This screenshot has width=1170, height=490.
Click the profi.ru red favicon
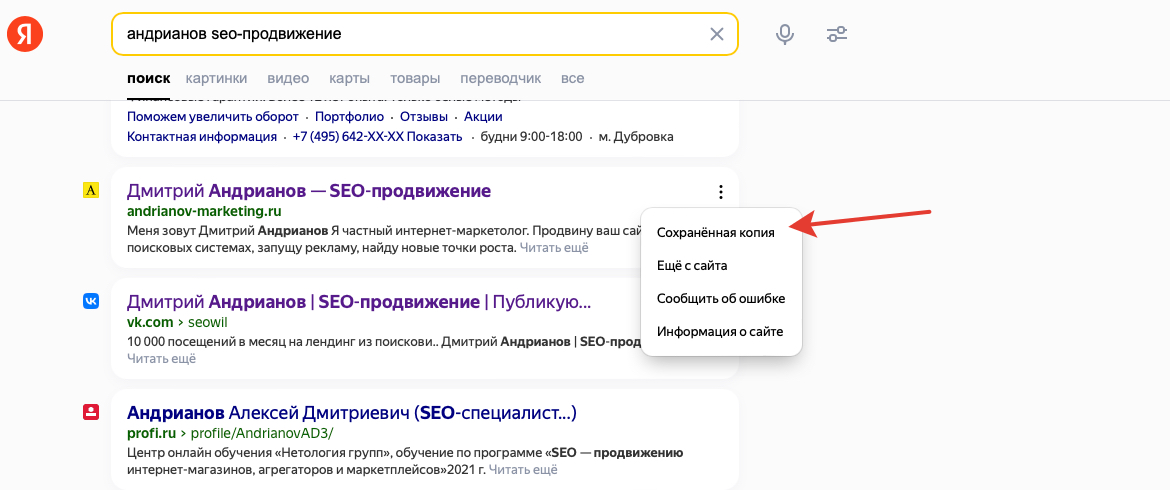click(x=91, y=412)
